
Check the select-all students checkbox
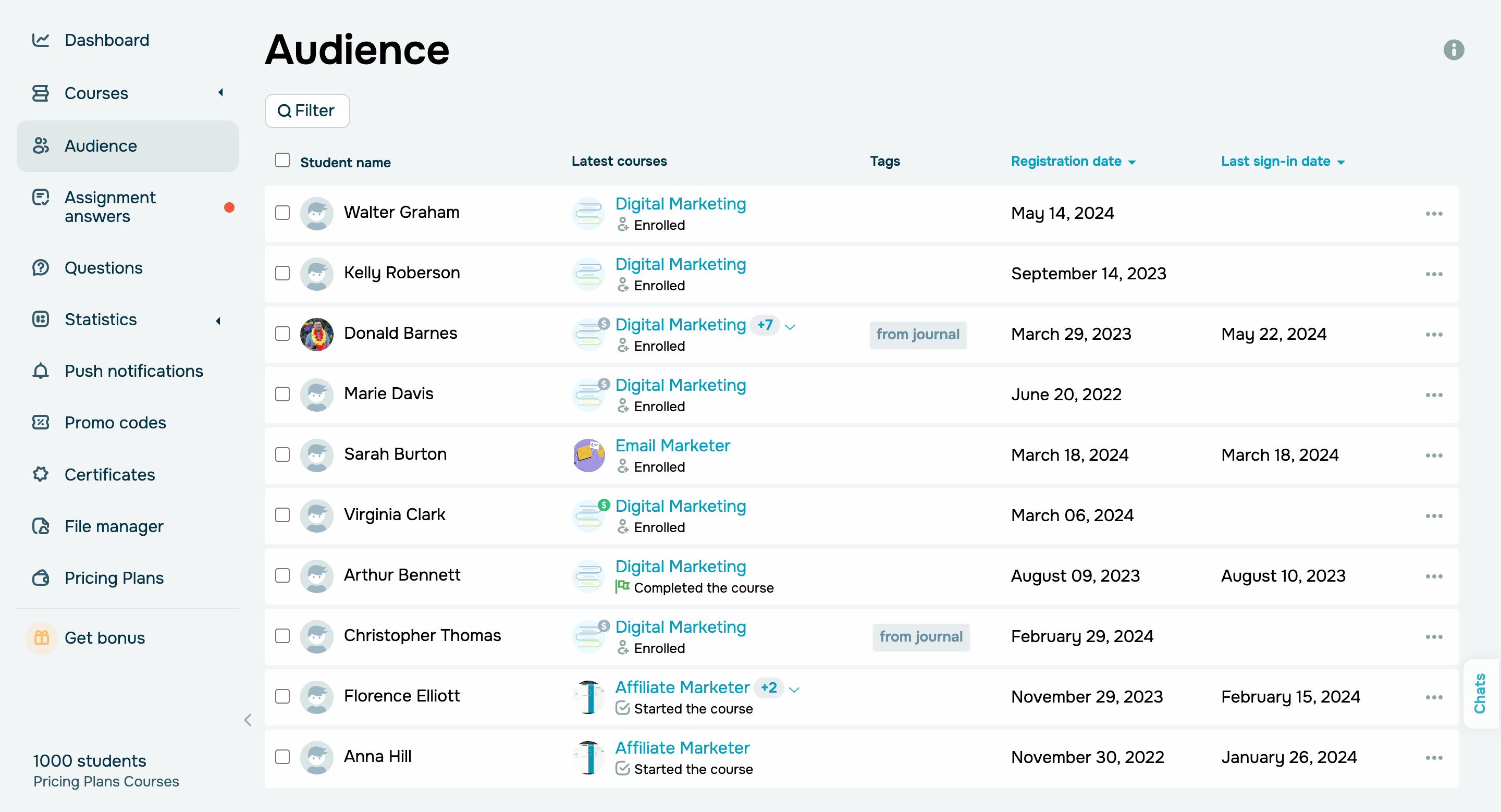(x=282, y=159)
